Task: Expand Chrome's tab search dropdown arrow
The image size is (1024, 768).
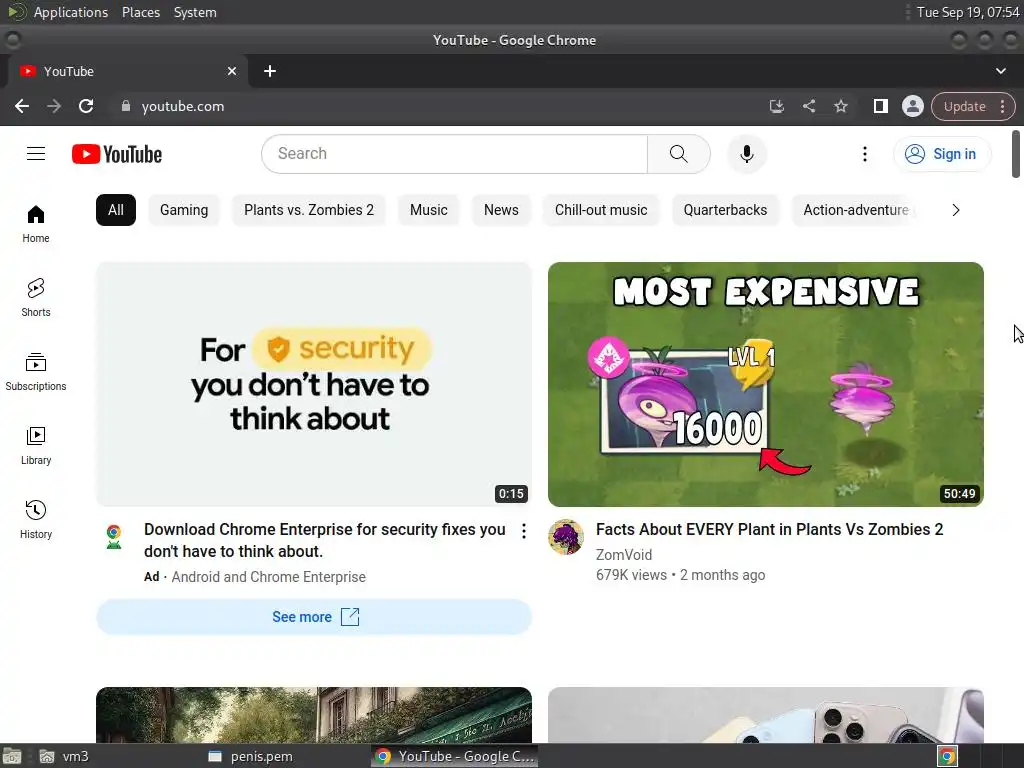Action: 1000,71
